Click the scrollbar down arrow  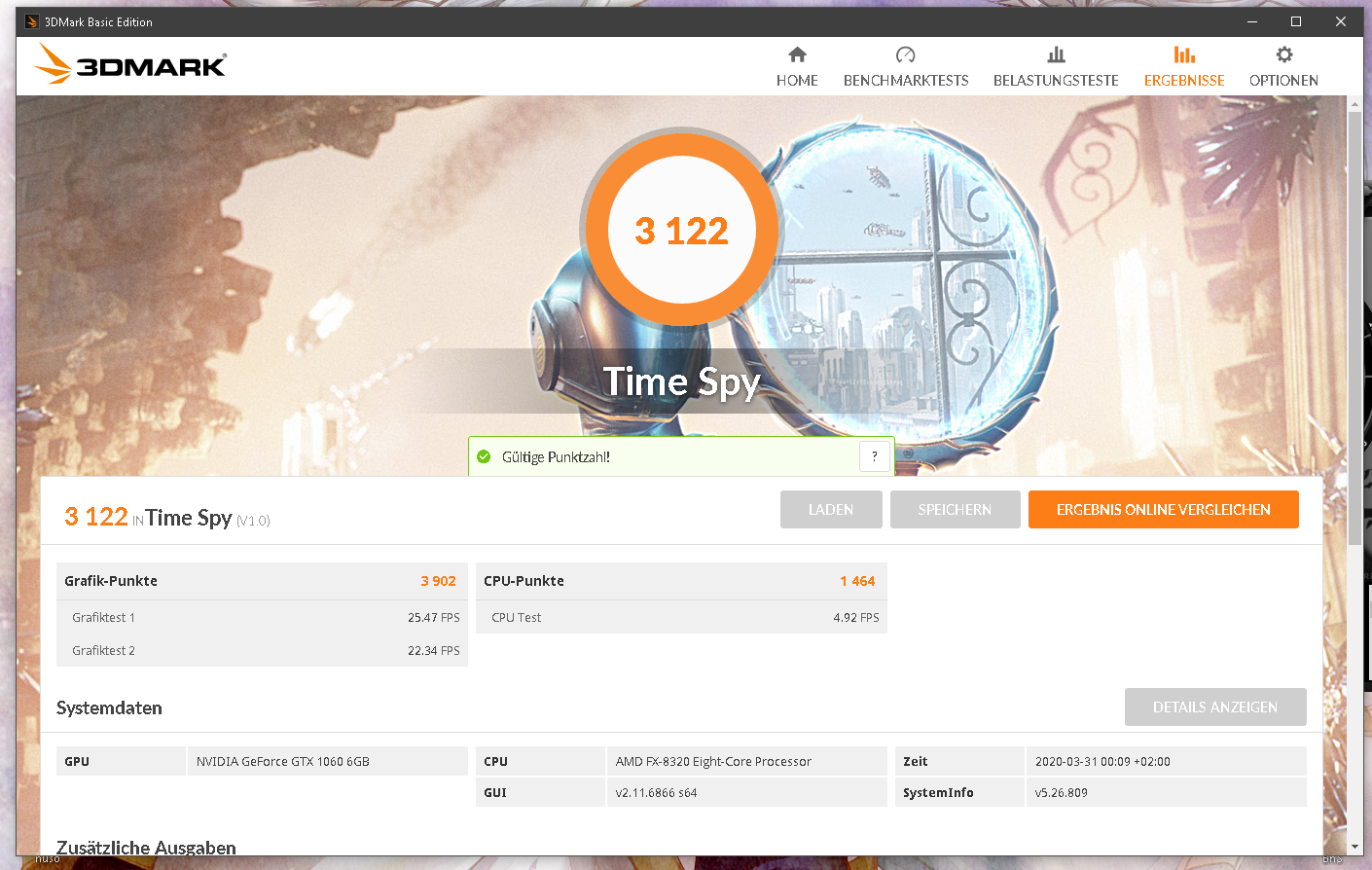pos(1354,848)
